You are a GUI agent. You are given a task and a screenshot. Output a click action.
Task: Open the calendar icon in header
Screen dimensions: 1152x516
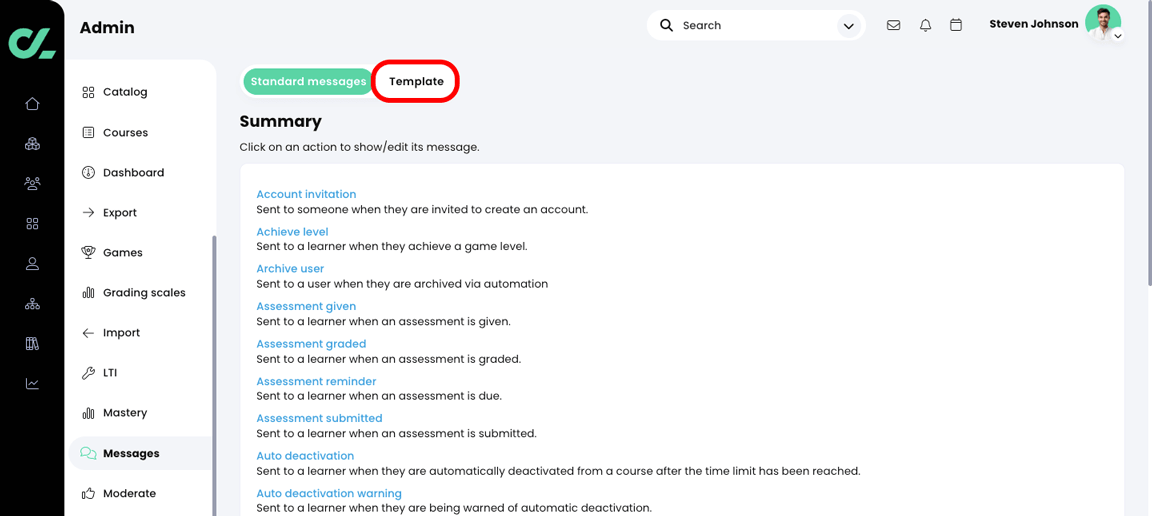(x=956, y=25)
